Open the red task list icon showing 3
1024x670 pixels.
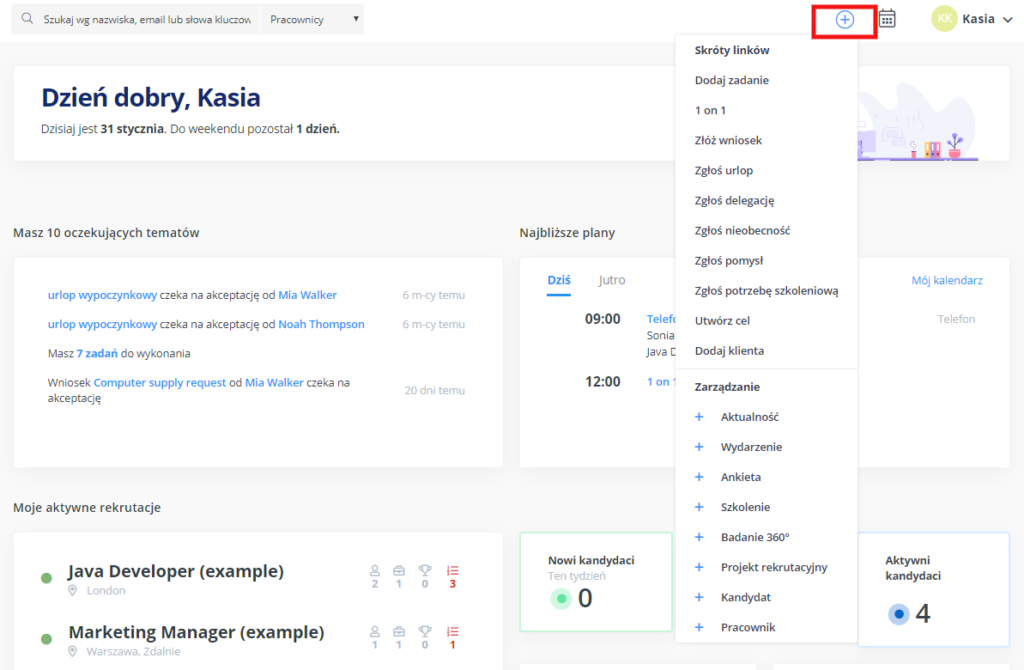(451, 572)
